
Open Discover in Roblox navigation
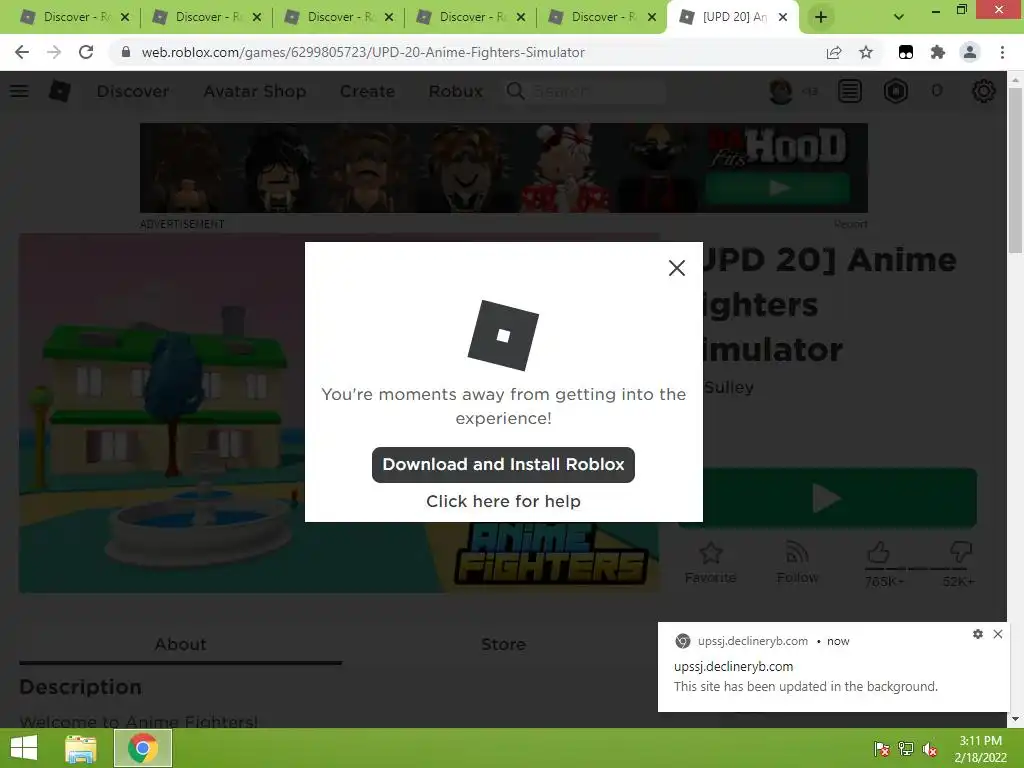pyautogui.click(x=133, y=91)
